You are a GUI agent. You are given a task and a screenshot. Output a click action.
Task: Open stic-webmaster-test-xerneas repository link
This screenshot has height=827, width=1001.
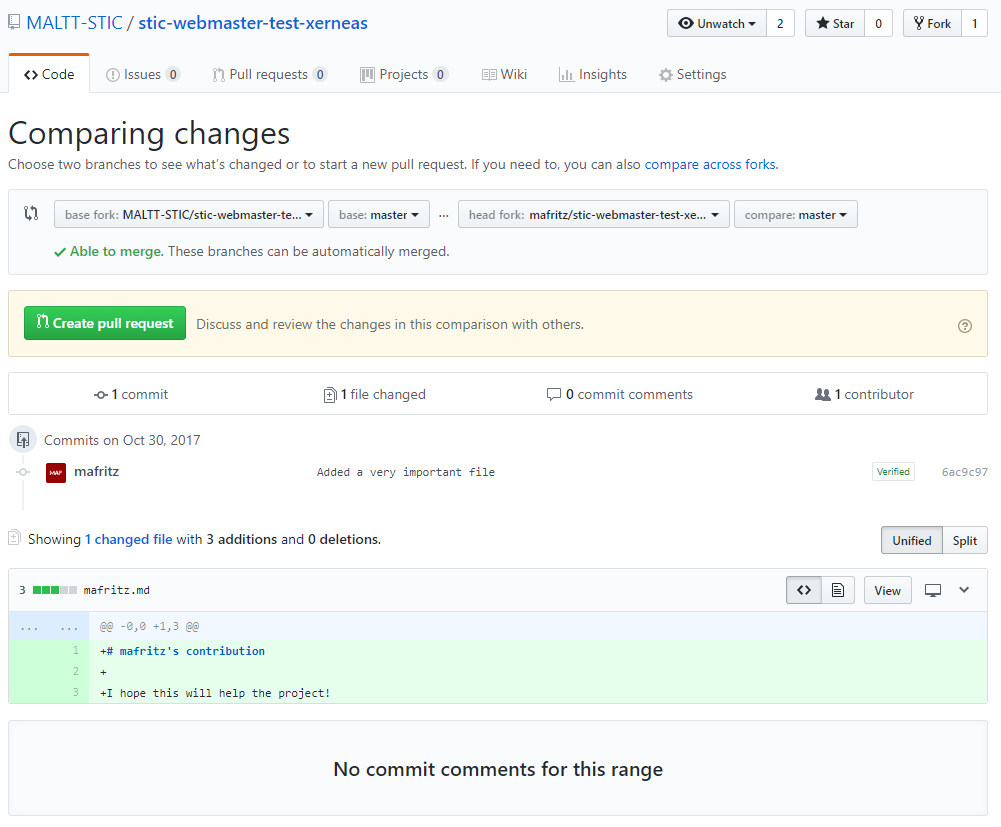[x=253, y=23]
